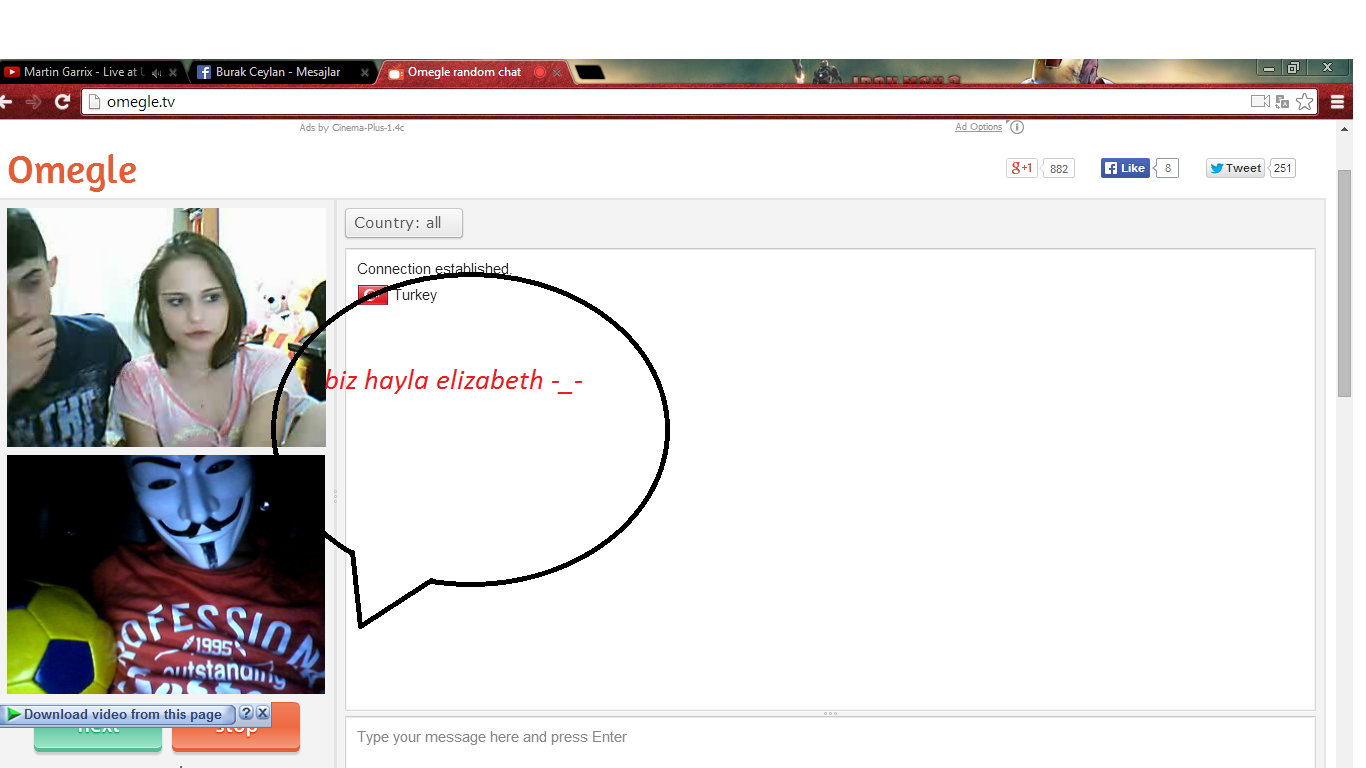This screenshot has height=768, width=1366.
Task: Reload the omegle.tv page
Action: coord(62,101)
